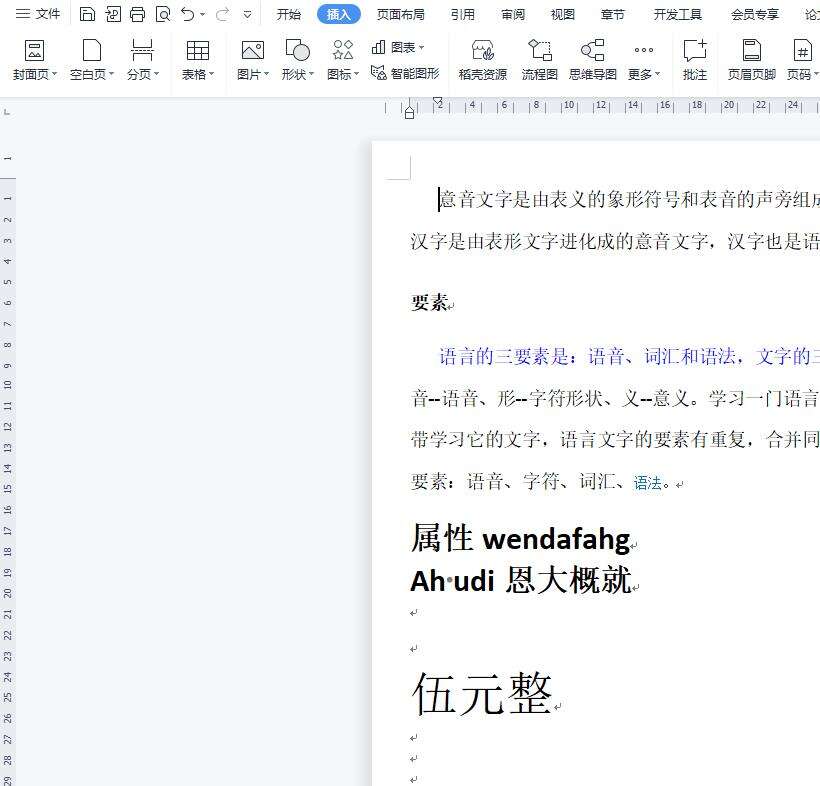
Task: Click the 流程图 flowchart icon
Action: 540,60
